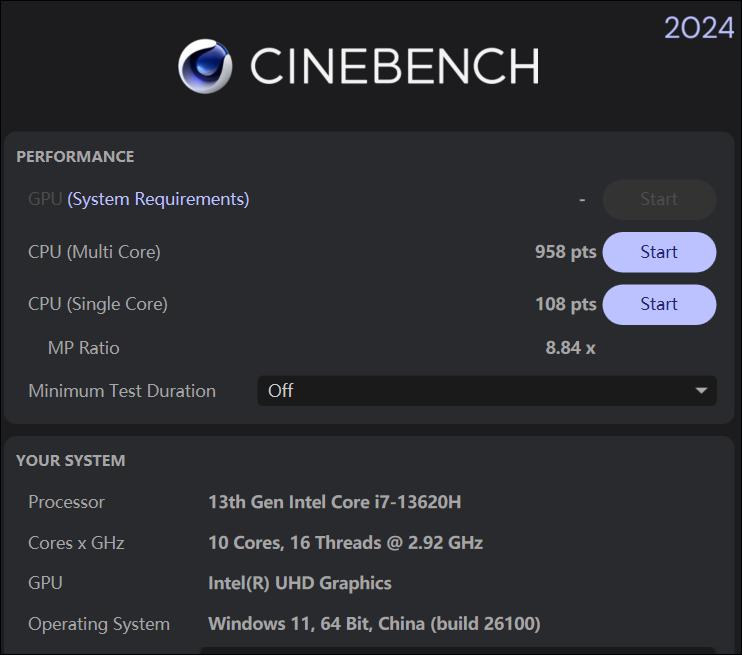Click the 2024 version label

(x=699, y=28)
